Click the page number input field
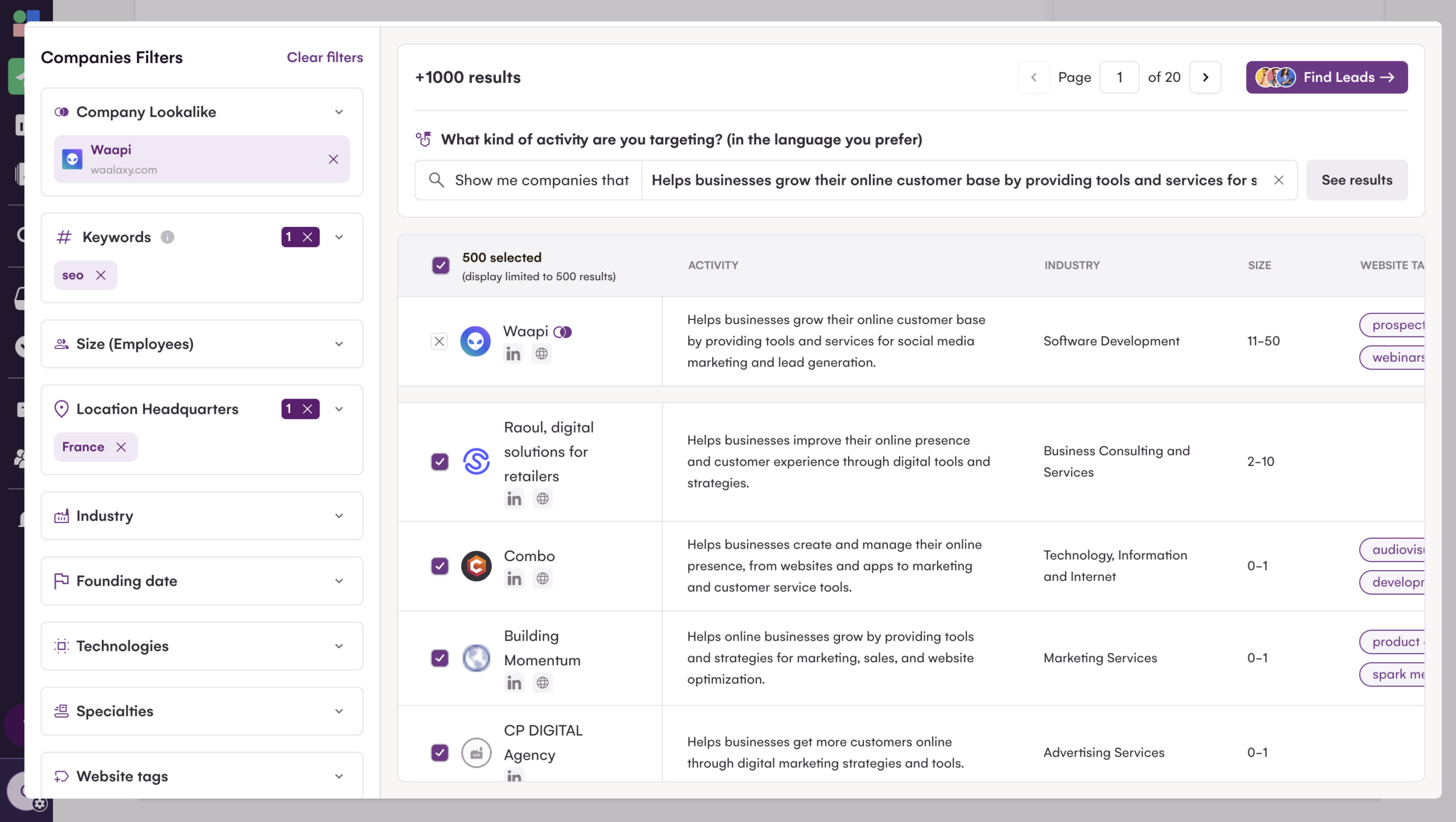 [x=1119, y=77]
